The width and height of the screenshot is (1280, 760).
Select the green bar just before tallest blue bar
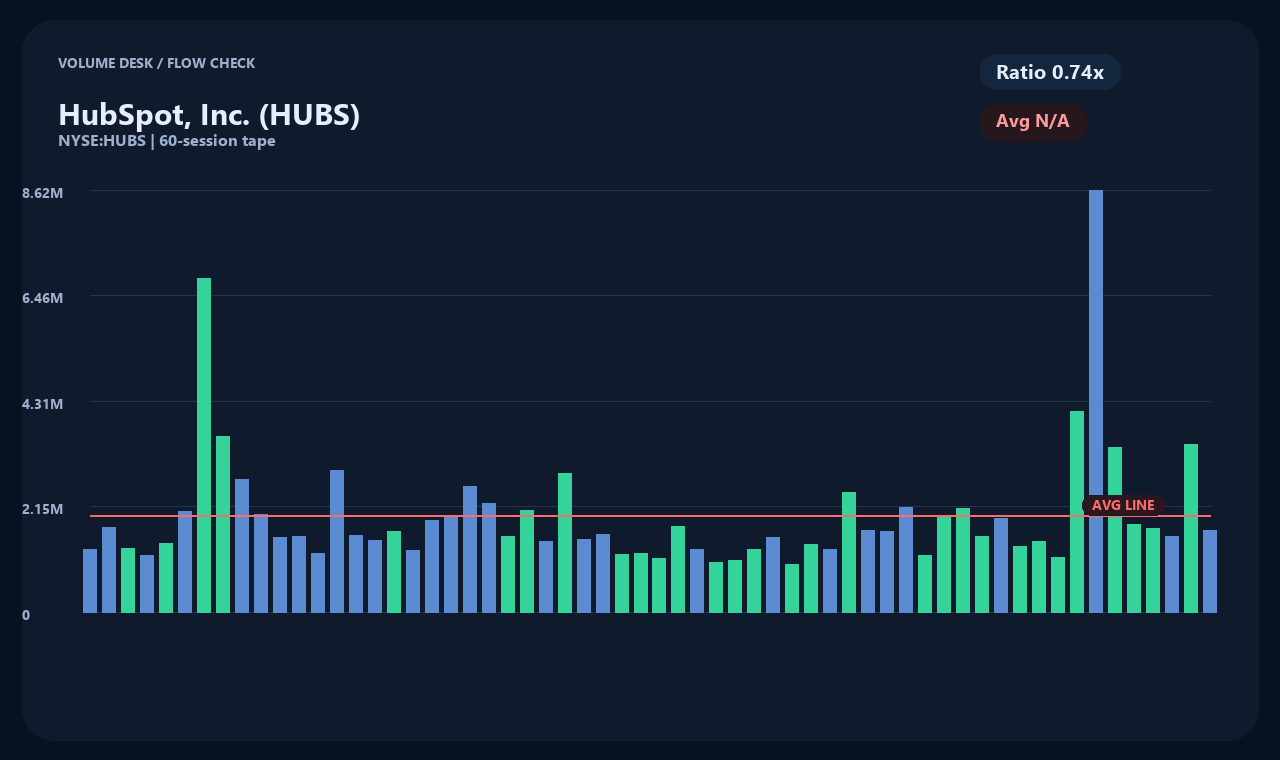(1077, 512)
